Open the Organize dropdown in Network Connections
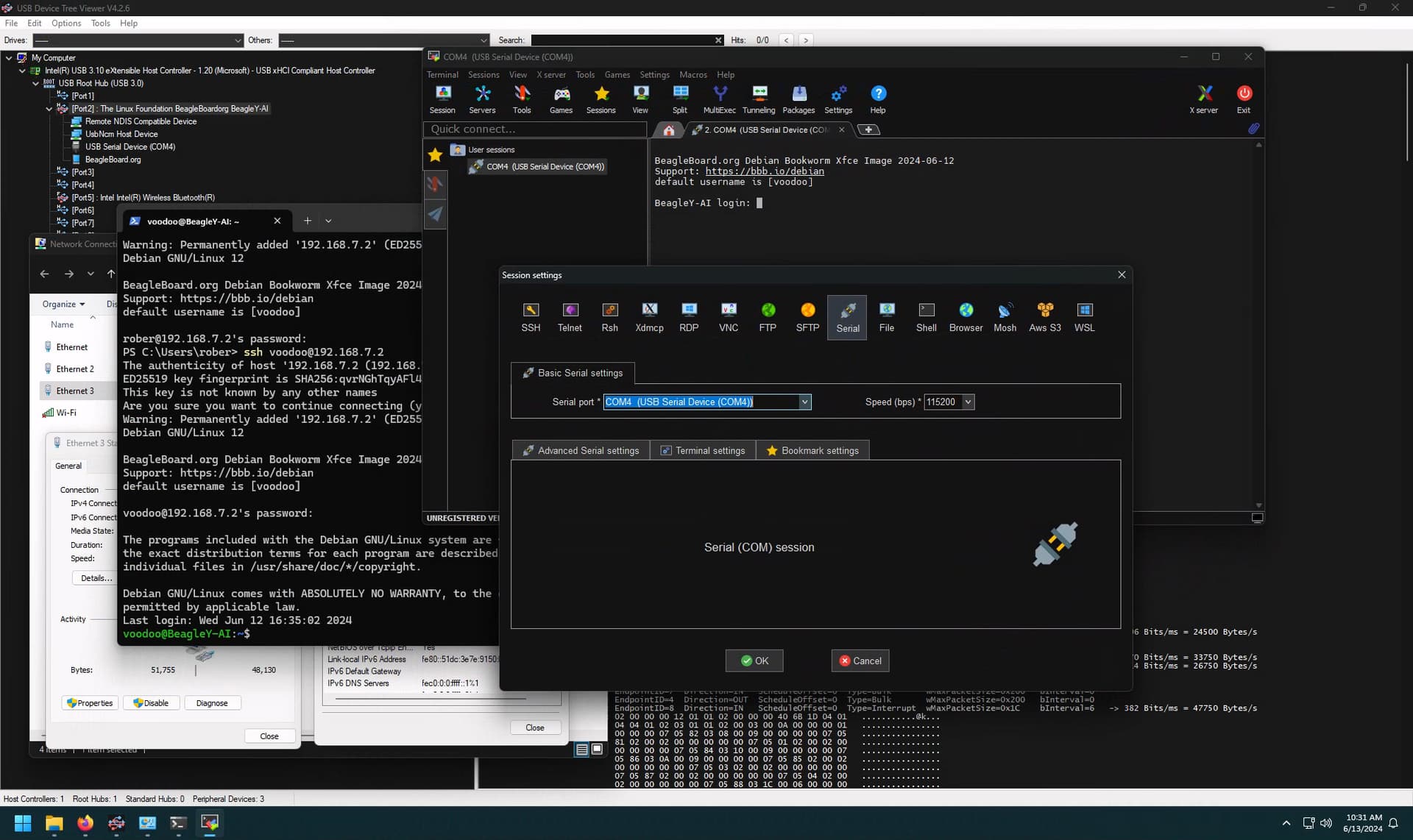Image resolution: width=1413 pixels, height=840 pixels. coord(63,304)
